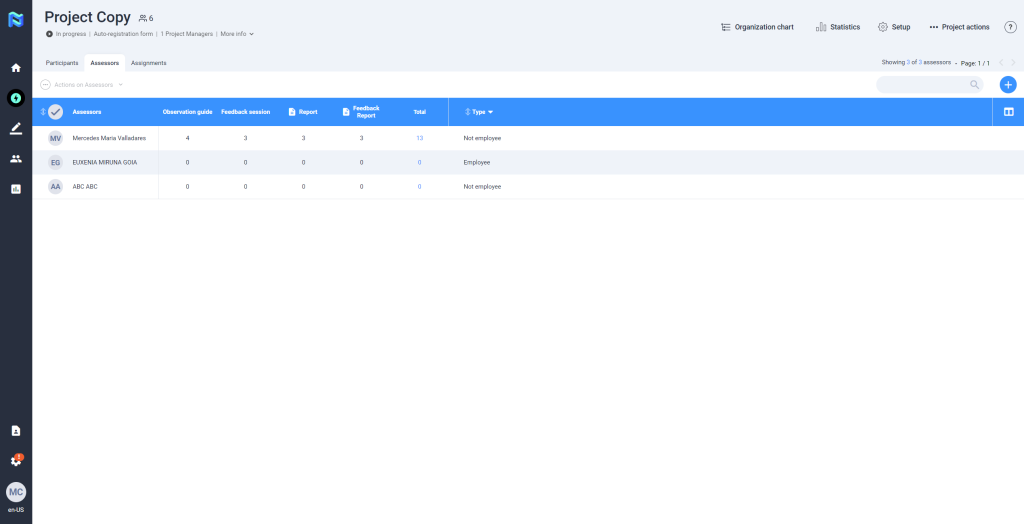Image resolution: width=1024 pixels, height=524 pixels.
Task: Click inside the assessor search field
Action: [920, 85]
